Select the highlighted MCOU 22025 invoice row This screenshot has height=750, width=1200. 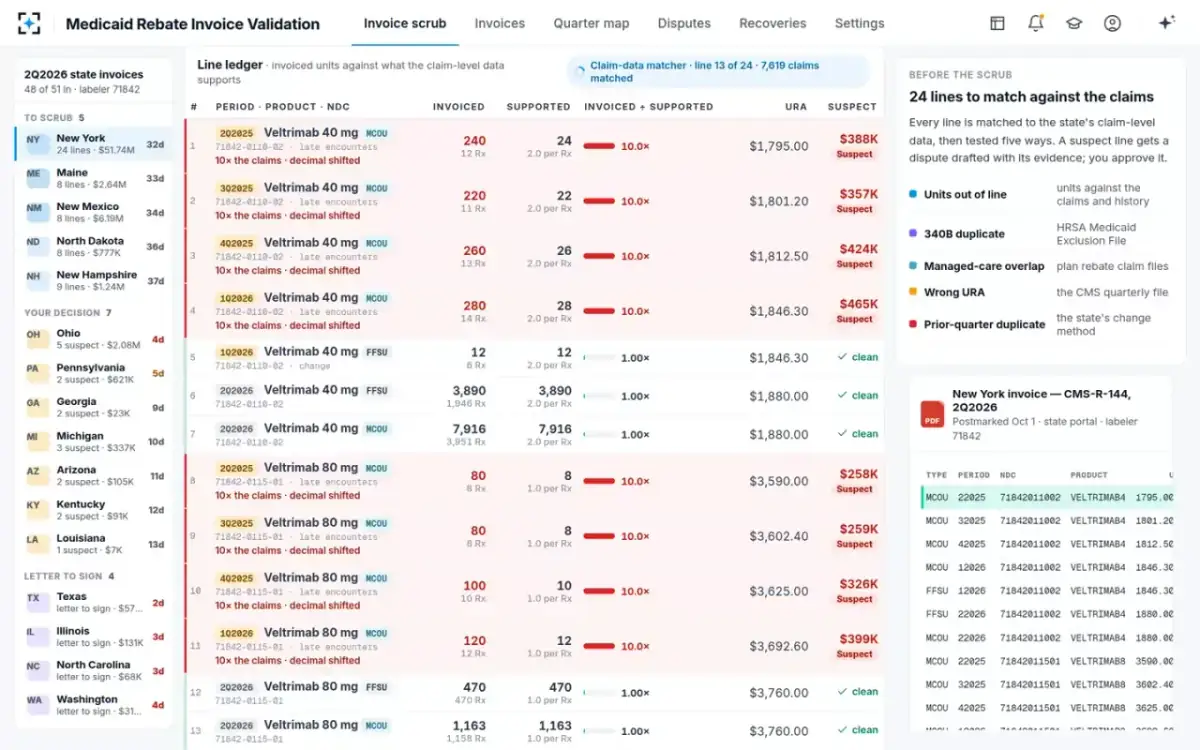click(x=1045, y=497)
